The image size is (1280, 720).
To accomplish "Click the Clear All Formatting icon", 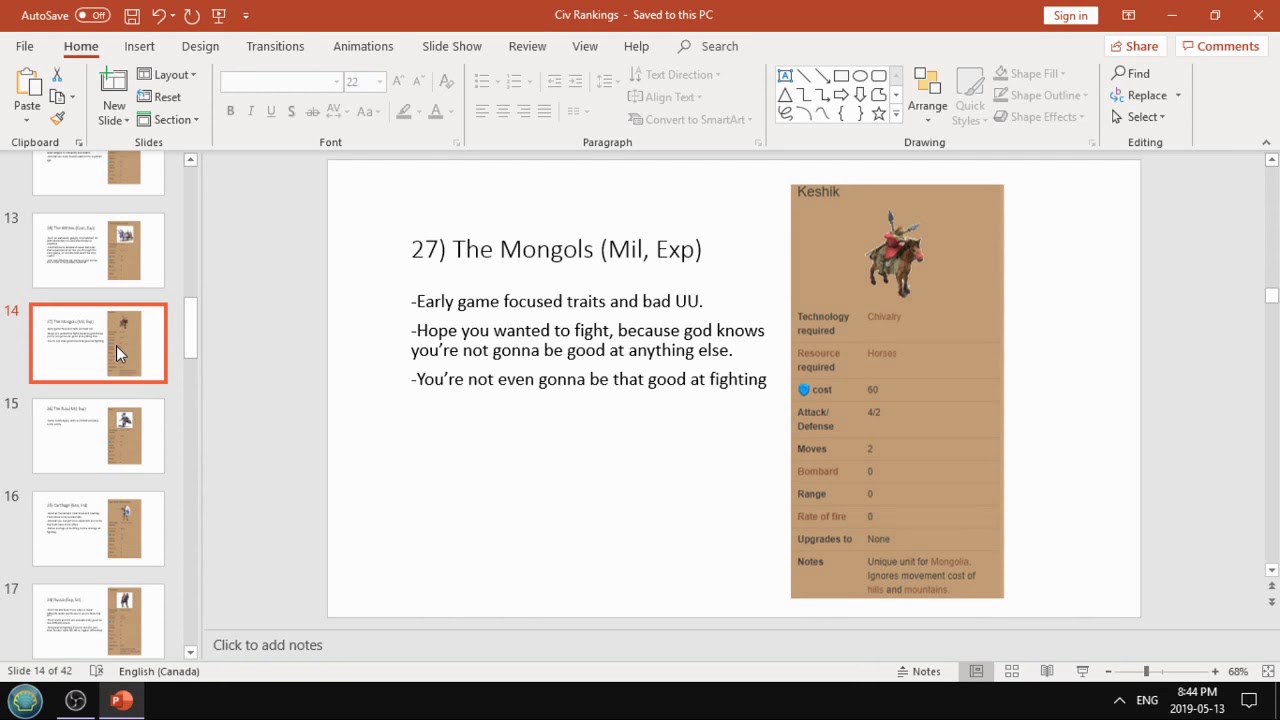I will pyautogui.click(x=446, y=81).
